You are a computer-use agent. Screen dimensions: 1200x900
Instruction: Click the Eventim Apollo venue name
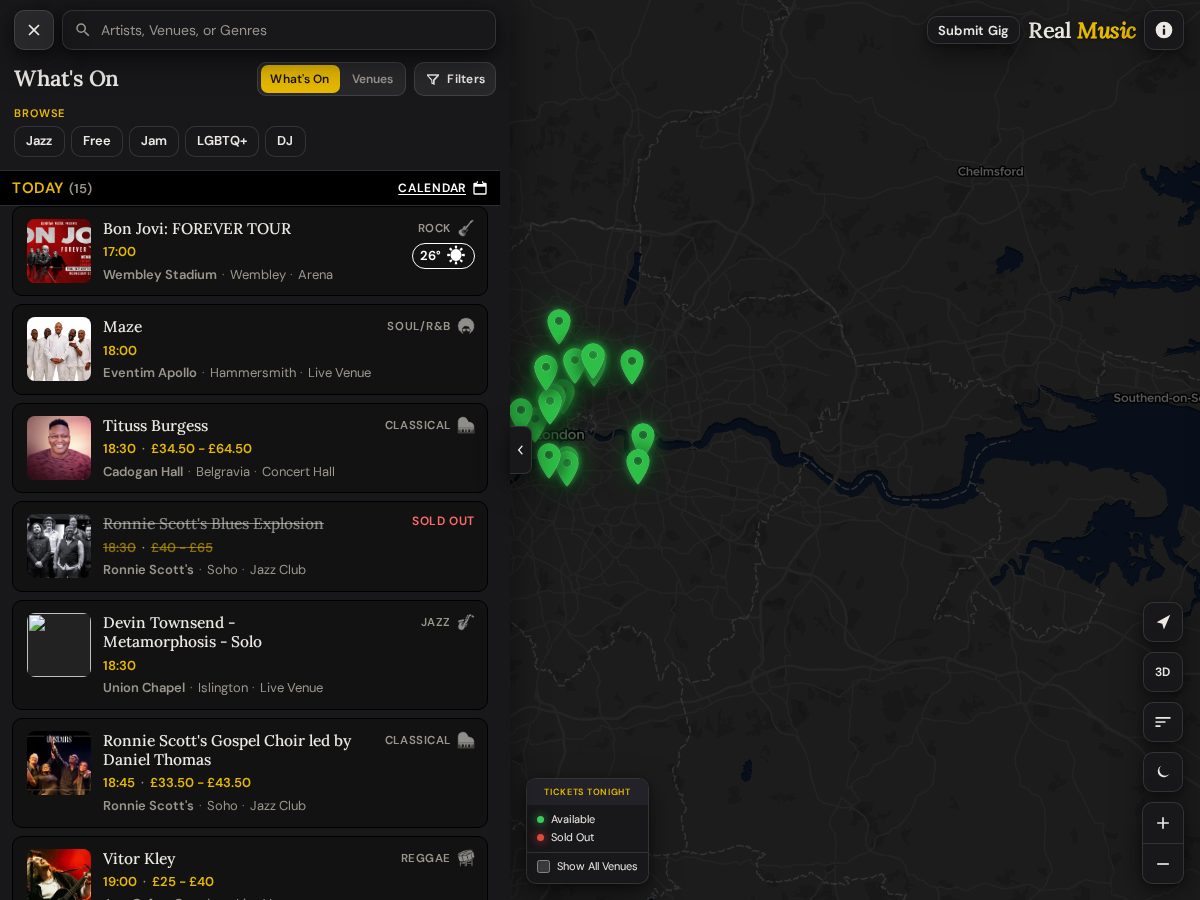[x=150, y=372]
